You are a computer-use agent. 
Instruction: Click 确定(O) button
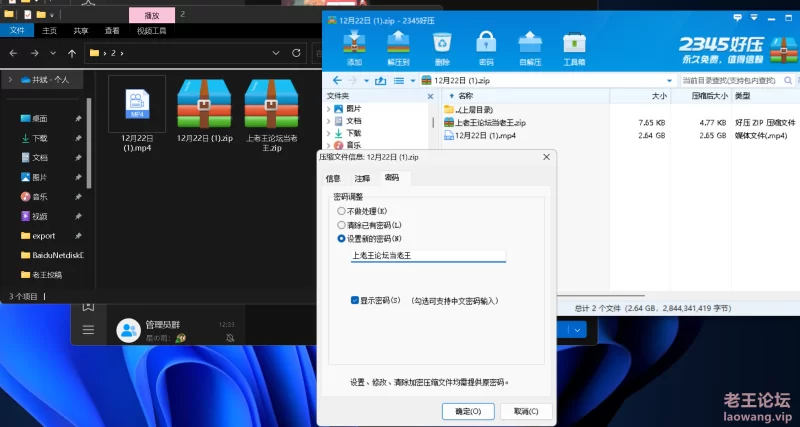(x=468, y=411)
